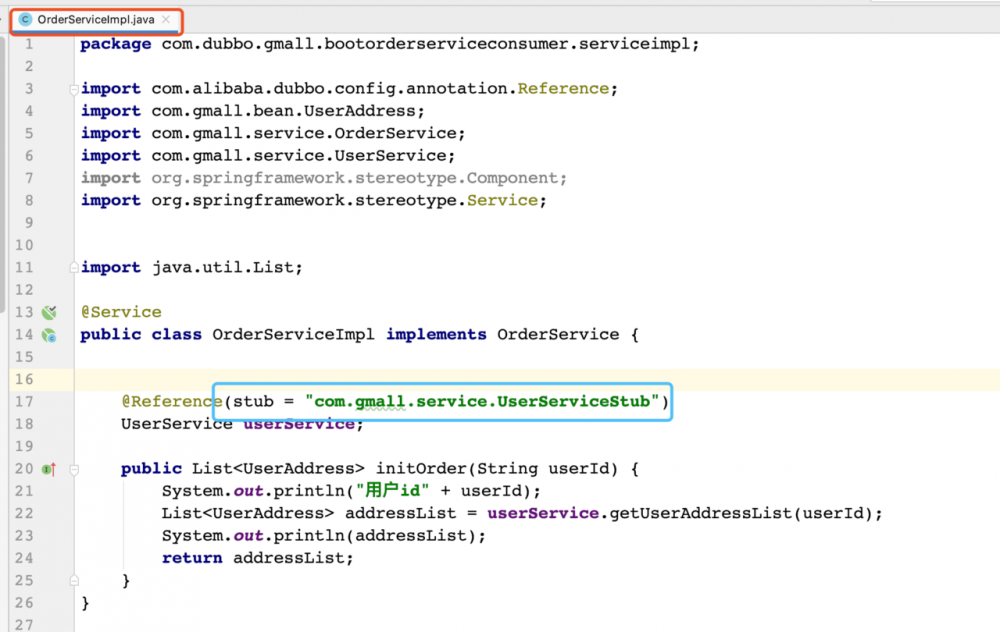
Task: Click the userService field name on line 18
Action: pos(298,424)
